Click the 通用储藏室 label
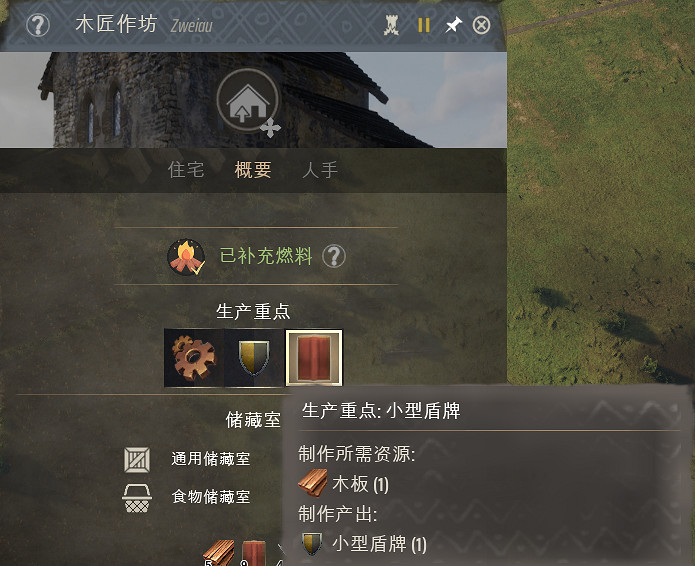Screen dimensions: 695x566 click(211, 459)
